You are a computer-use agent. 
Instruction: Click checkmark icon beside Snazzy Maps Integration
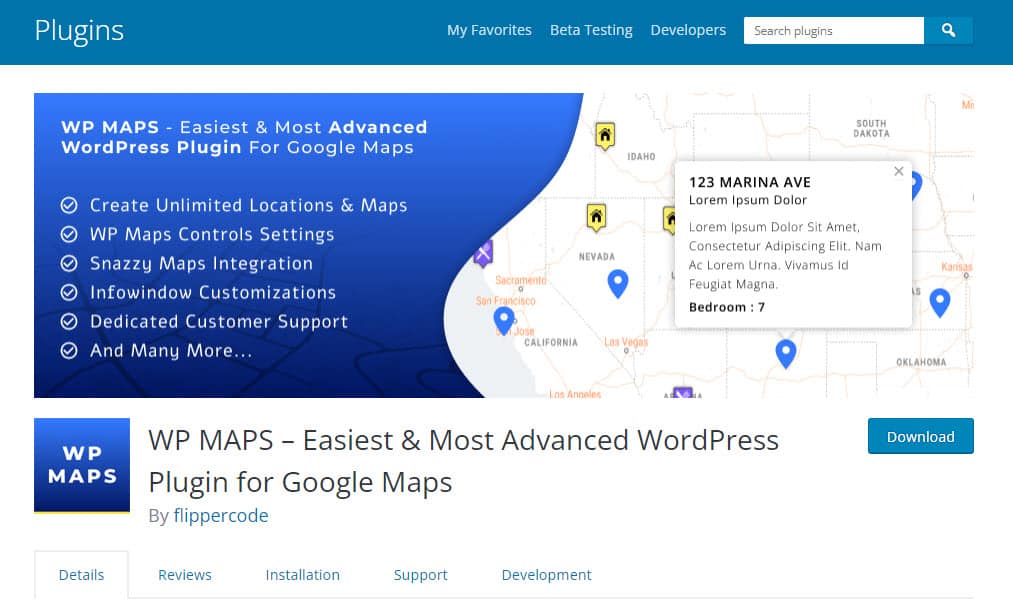tap(69, 264)
